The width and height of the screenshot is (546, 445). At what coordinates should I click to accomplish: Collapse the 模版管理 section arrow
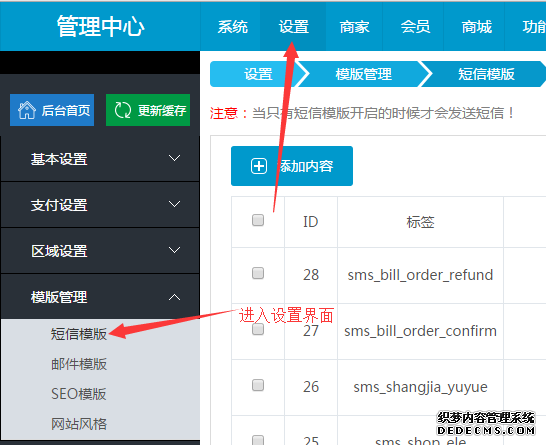click(174, 297)
